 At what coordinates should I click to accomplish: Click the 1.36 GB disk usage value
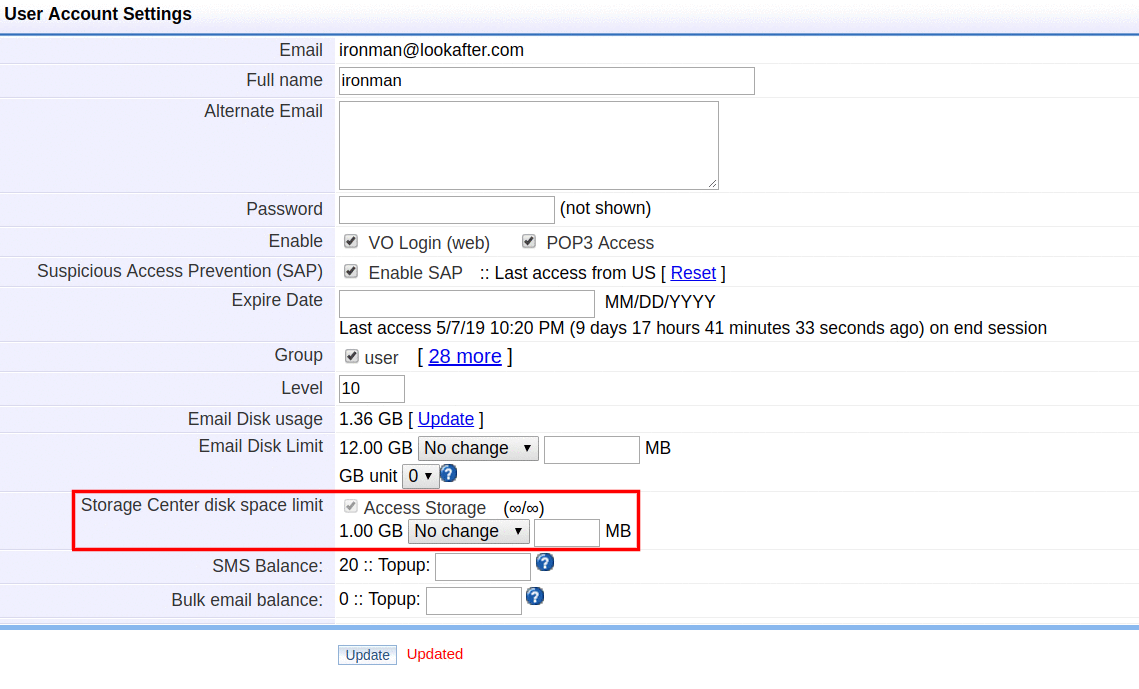(370, 419)
